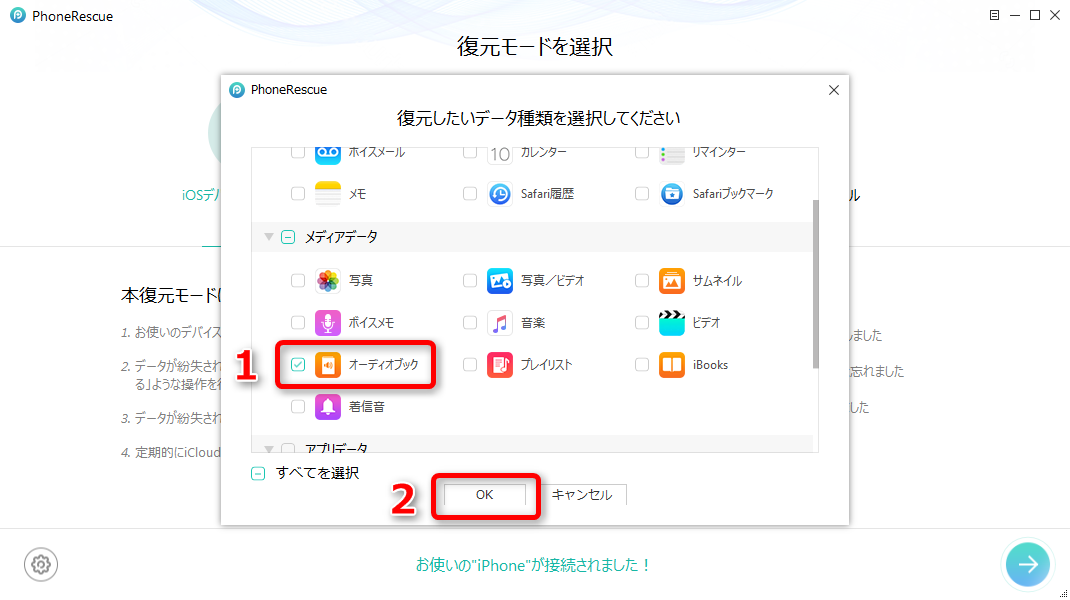Check the プレイリスト checkbox

469,365
